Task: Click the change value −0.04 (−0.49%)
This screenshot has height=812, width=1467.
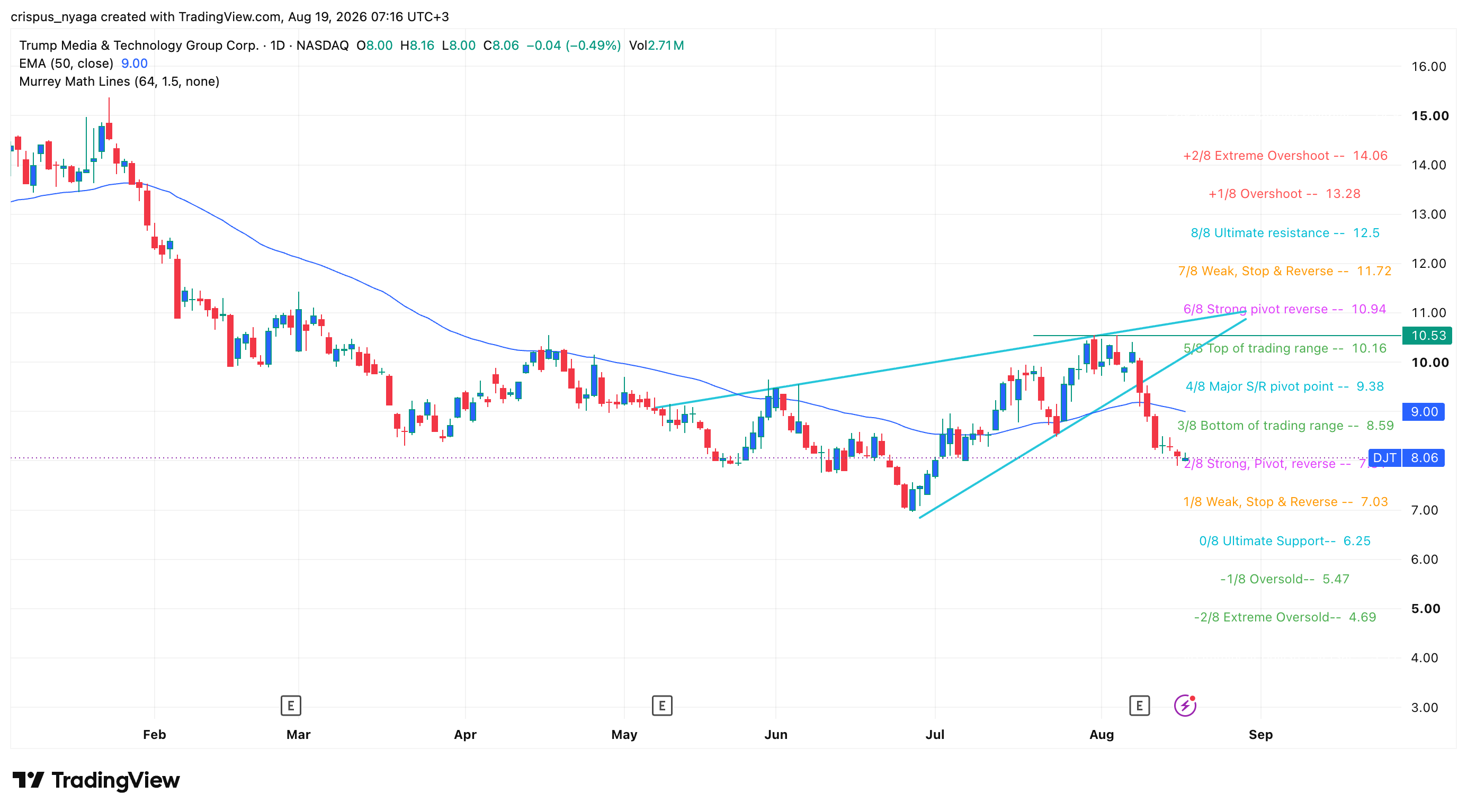Action: pyautogui.click(x=574, y=46)
